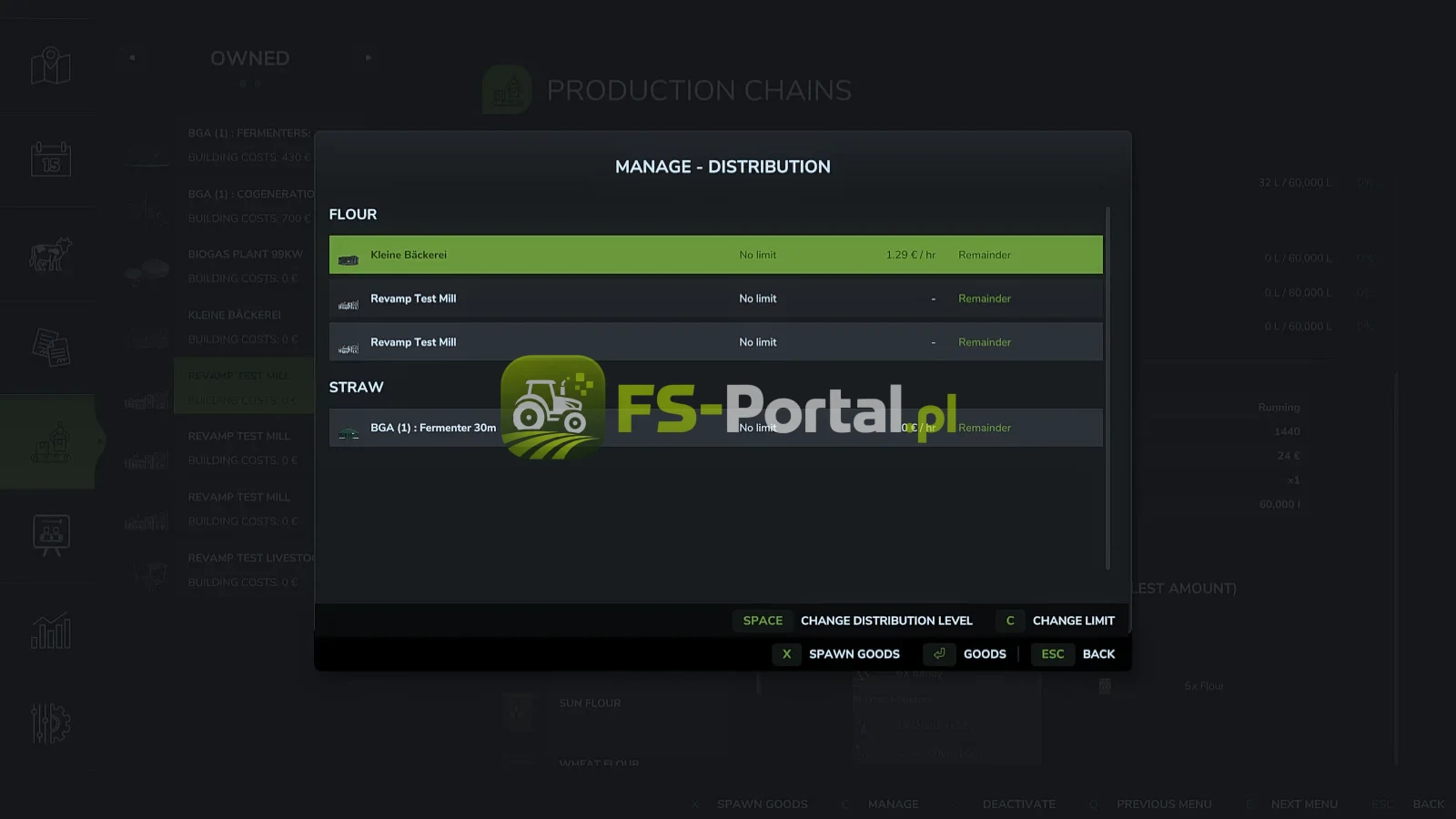Open the presentation board sidebar icon
Image resolution: width=1456 pixels, height=819 pixels.
click(x=51, y=535)
